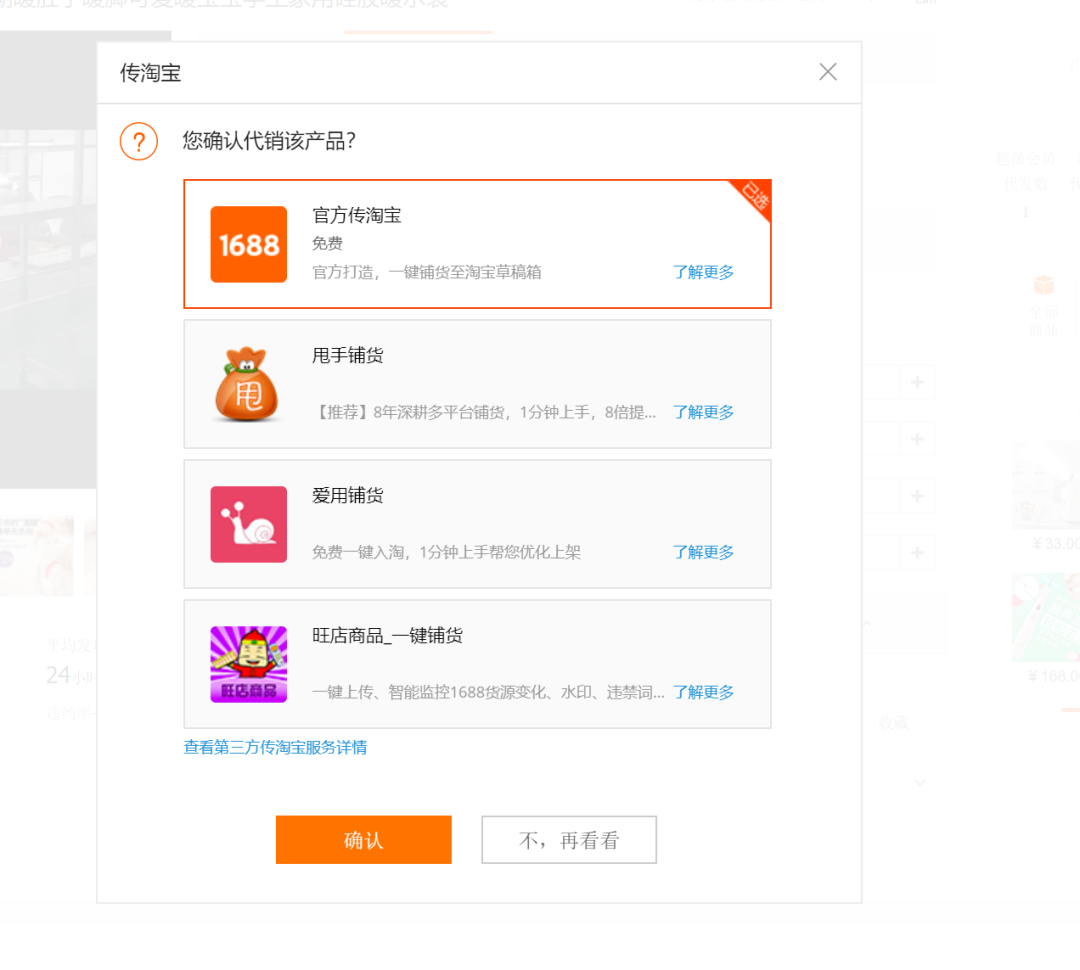Click the 1688 orange logo icon
The height and width of the screenshot is (970, 1080).
[x=248, y=244]
